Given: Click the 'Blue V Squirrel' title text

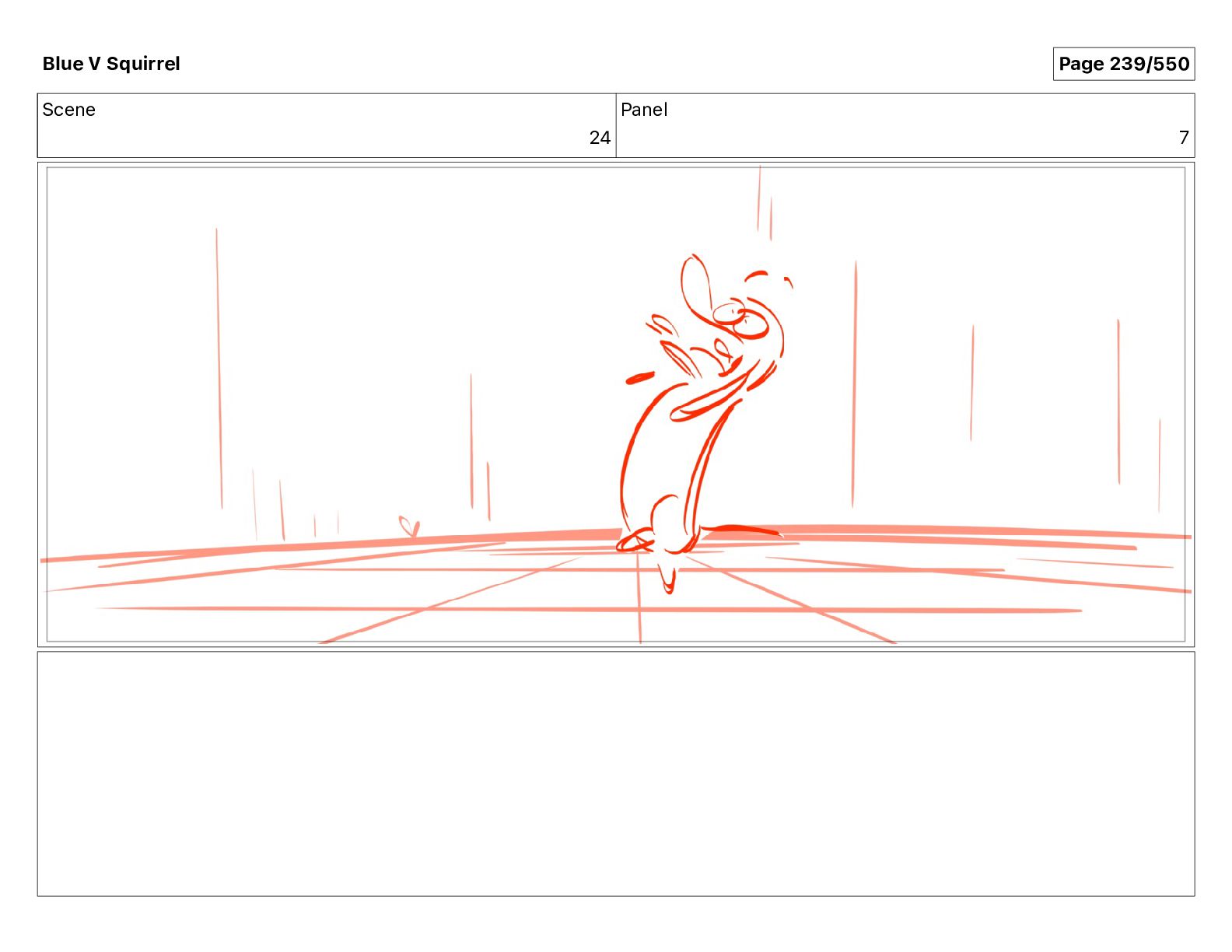Looking at the screenshot, I should click(111, 64).
